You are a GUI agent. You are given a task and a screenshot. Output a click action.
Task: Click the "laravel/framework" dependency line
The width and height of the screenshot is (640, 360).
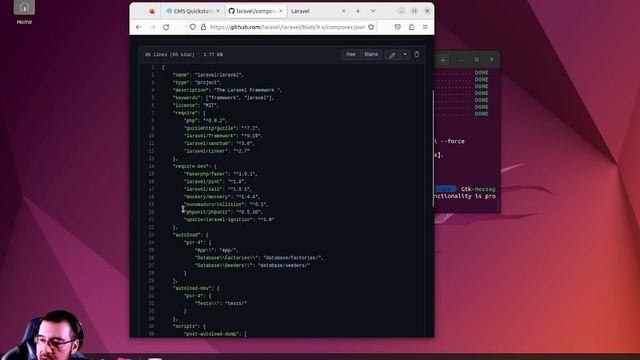coord(223,136)
